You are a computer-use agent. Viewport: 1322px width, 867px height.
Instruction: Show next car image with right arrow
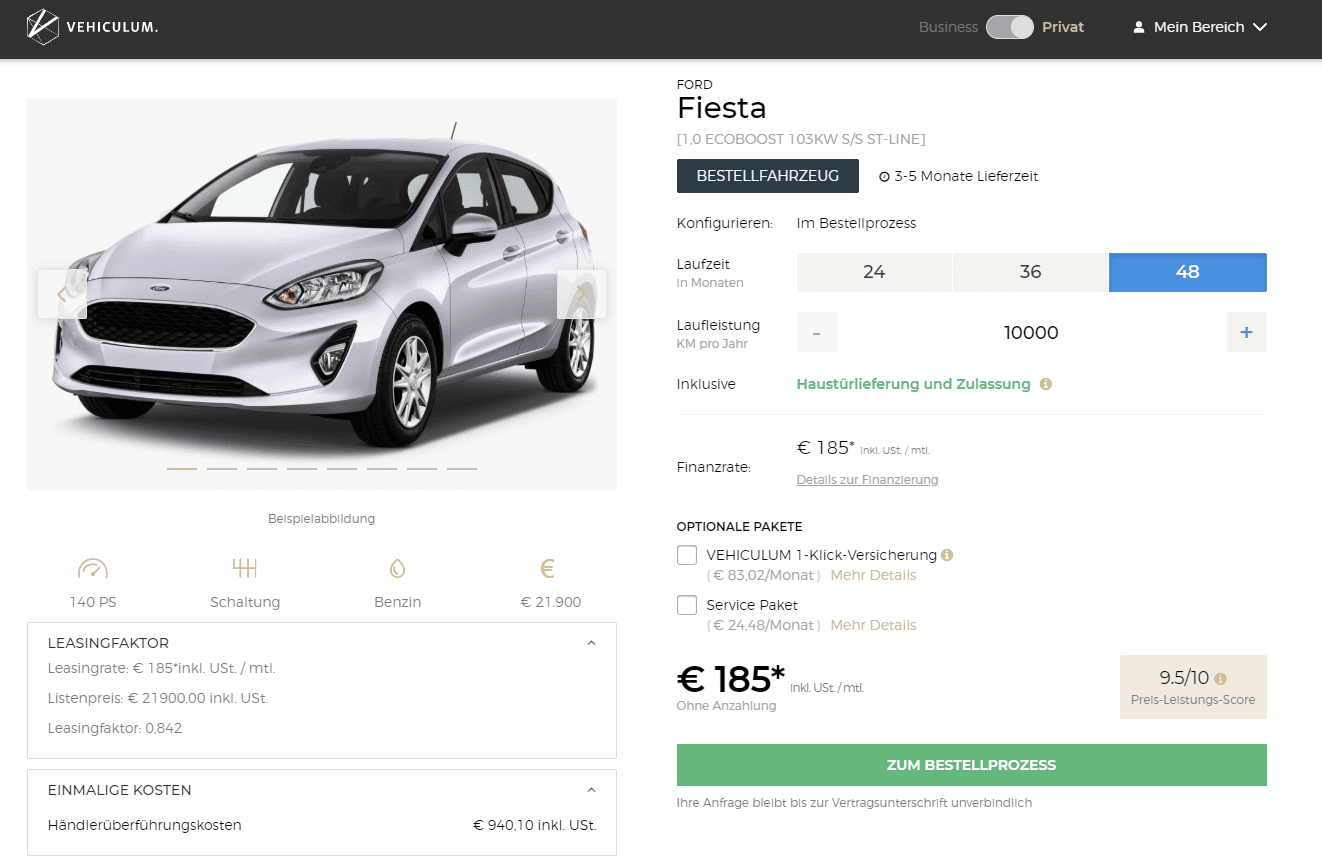click(581, 294)
